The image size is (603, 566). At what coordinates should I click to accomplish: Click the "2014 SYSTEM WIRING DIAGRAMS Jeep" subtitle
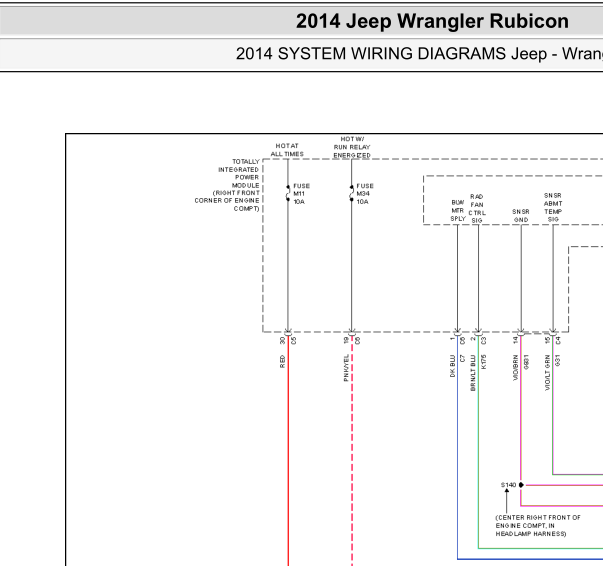point(390,54)
